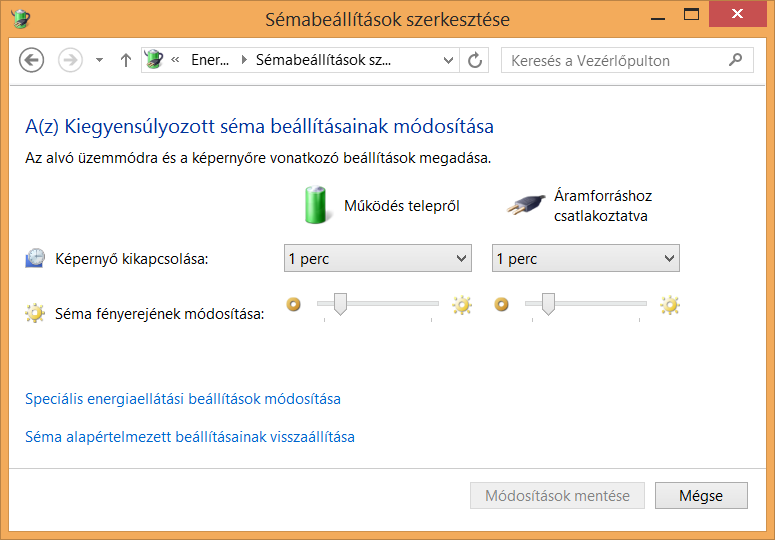Click the Back navigation arrow
This screenshot has height=540, width=775.
32,60
